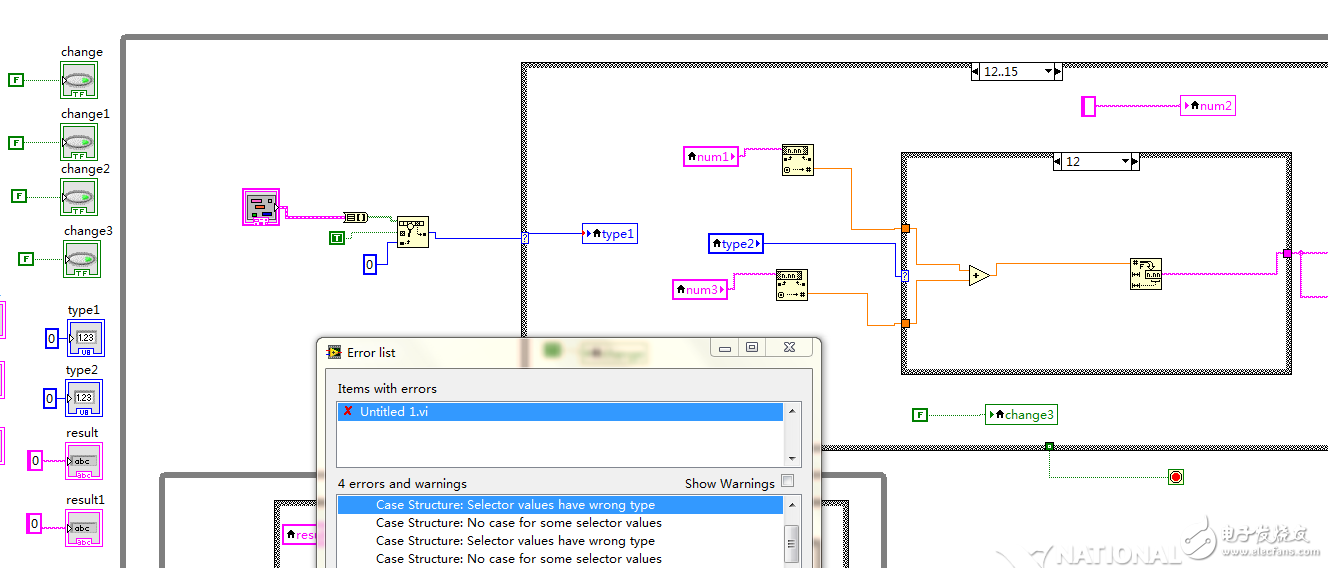Toggle the False constant wired to change2
The width and height of the screenshot is (1328, 568).
pos(18,196)
